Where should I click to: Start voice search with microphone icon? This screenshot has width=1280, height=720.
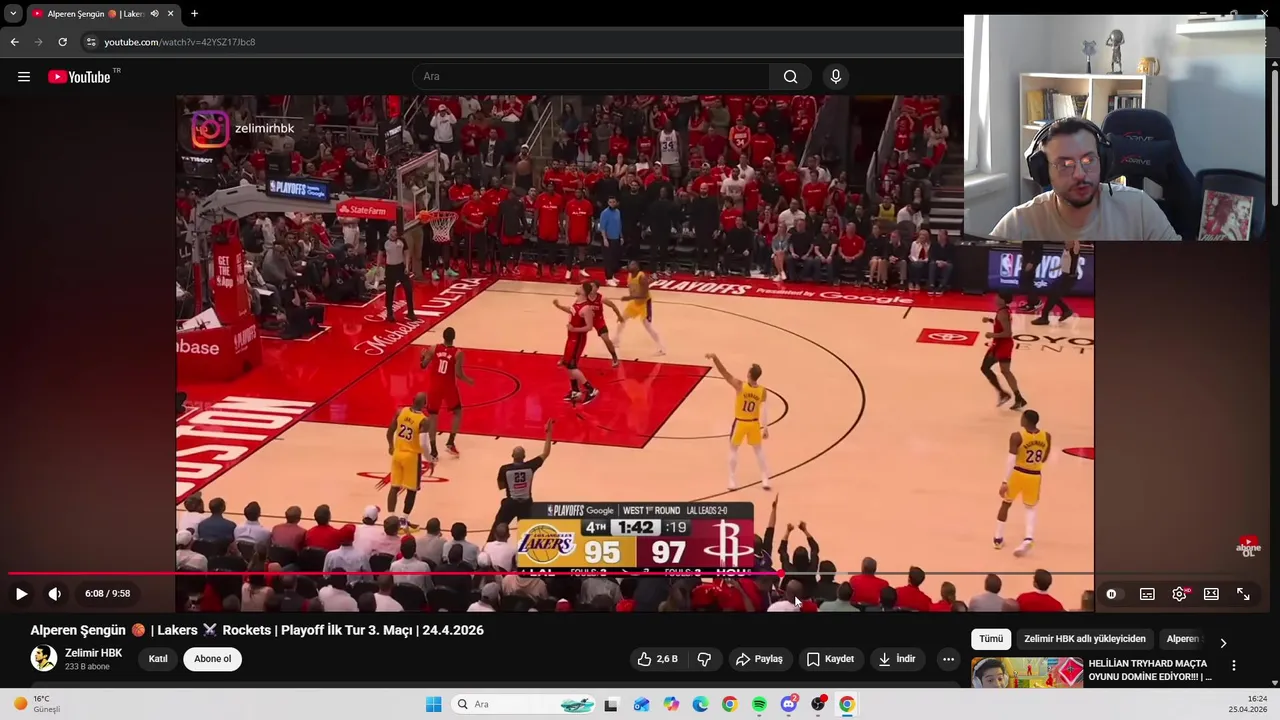pyautogui.click(x=836, y=77)
